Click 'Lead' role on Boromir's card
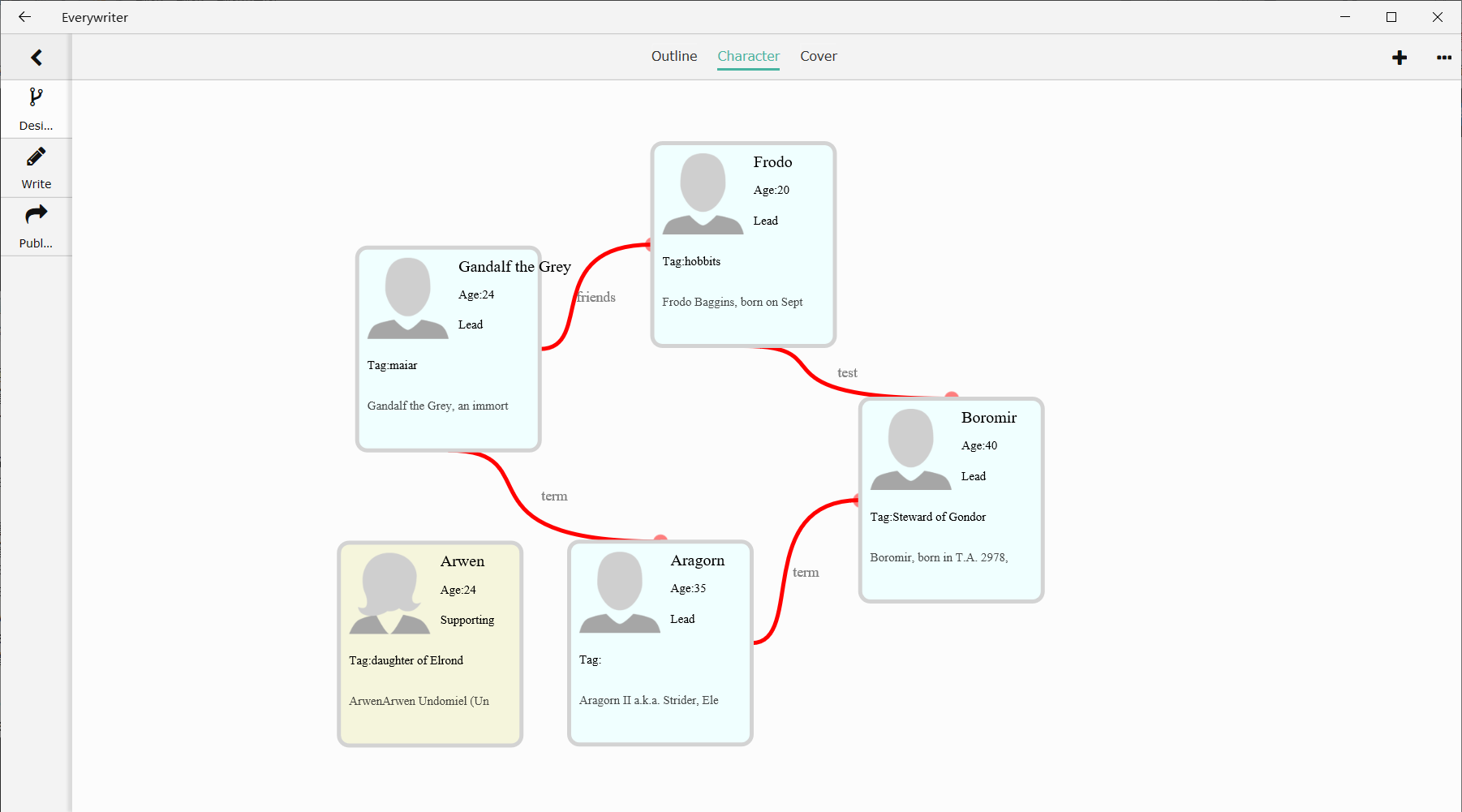This screenshot has height=812, width=1462. tap(974, 476)
